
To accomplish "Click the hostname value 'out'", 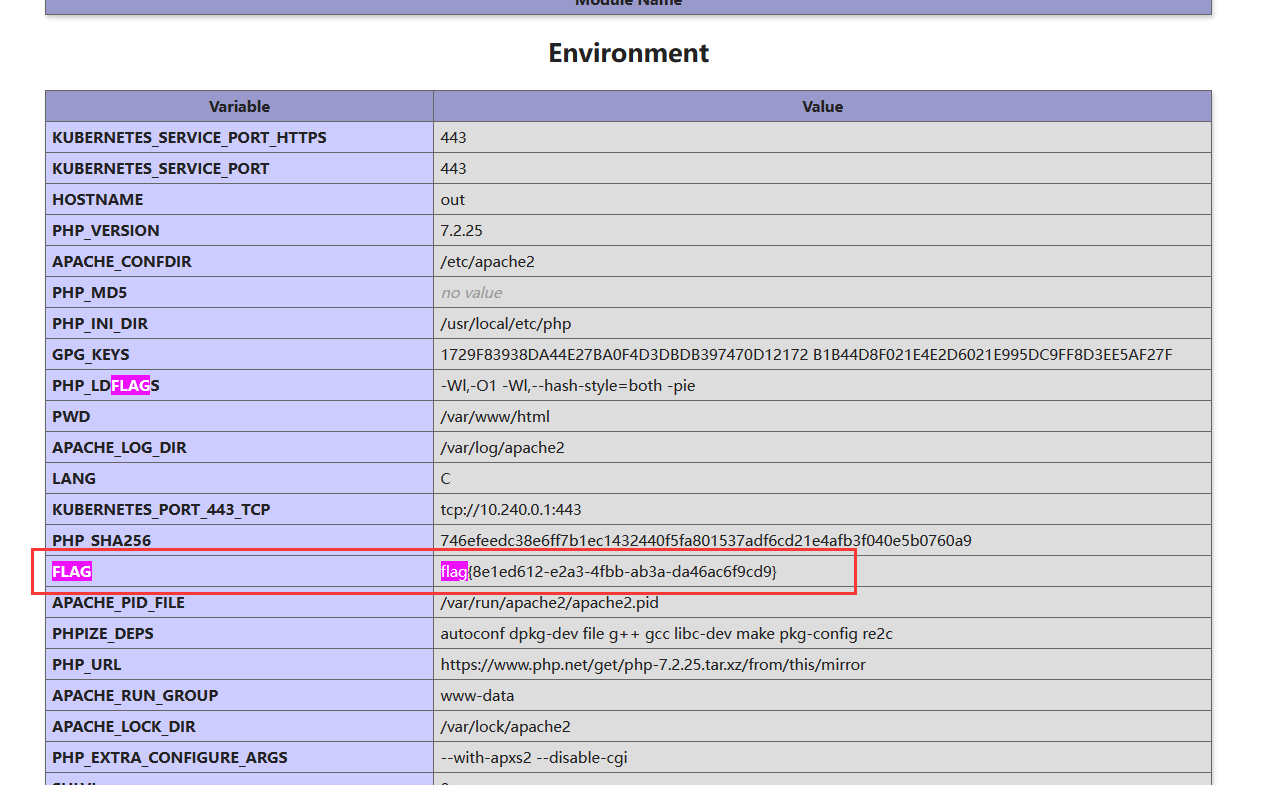I will pyautogui.click(x=452, y=199).
